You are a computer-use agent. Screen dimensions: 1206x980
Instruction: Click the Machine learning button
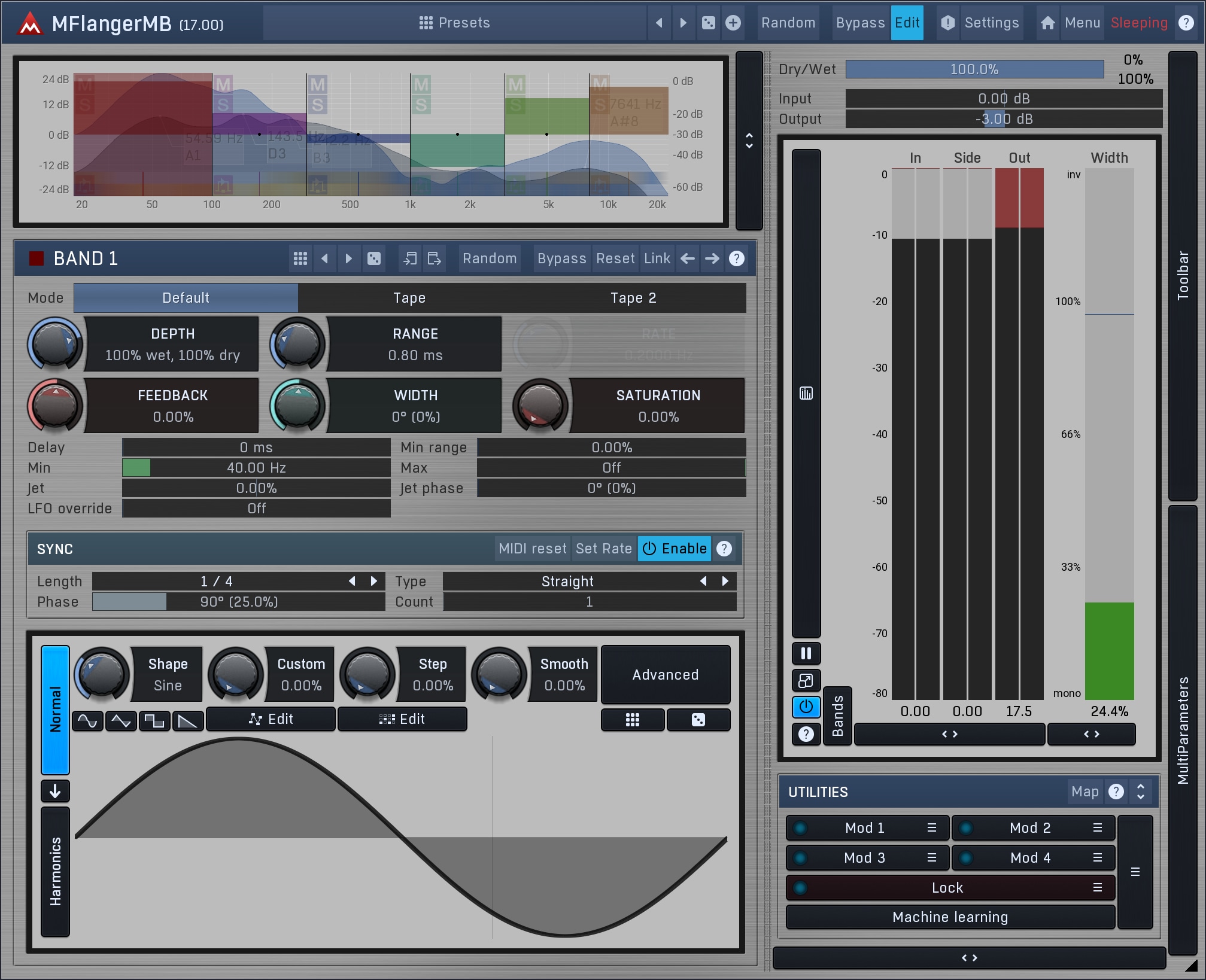click(x=950, y=917)
